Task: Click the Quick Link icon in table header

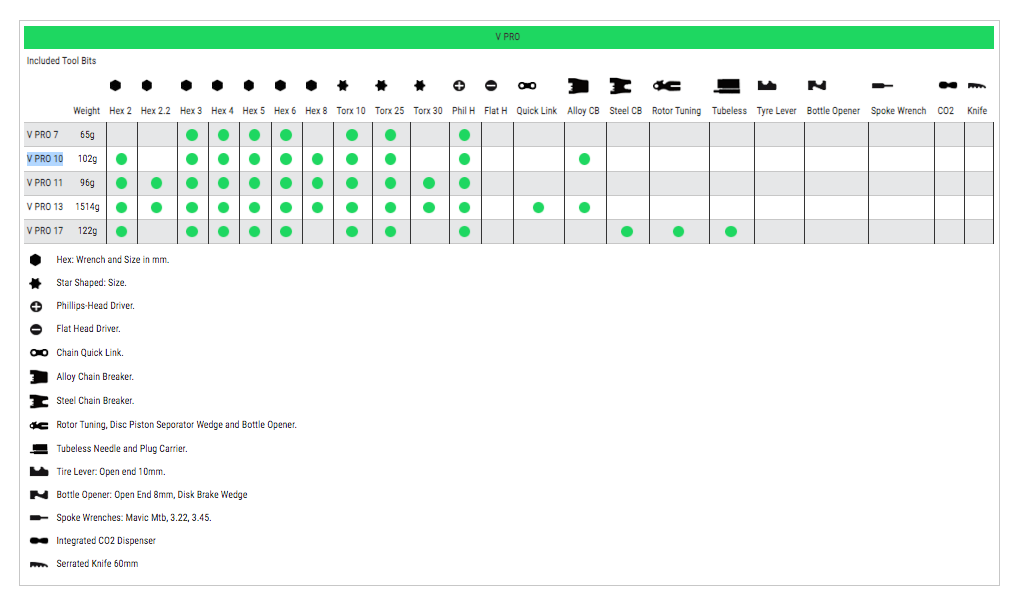Action: pos(527,86)
